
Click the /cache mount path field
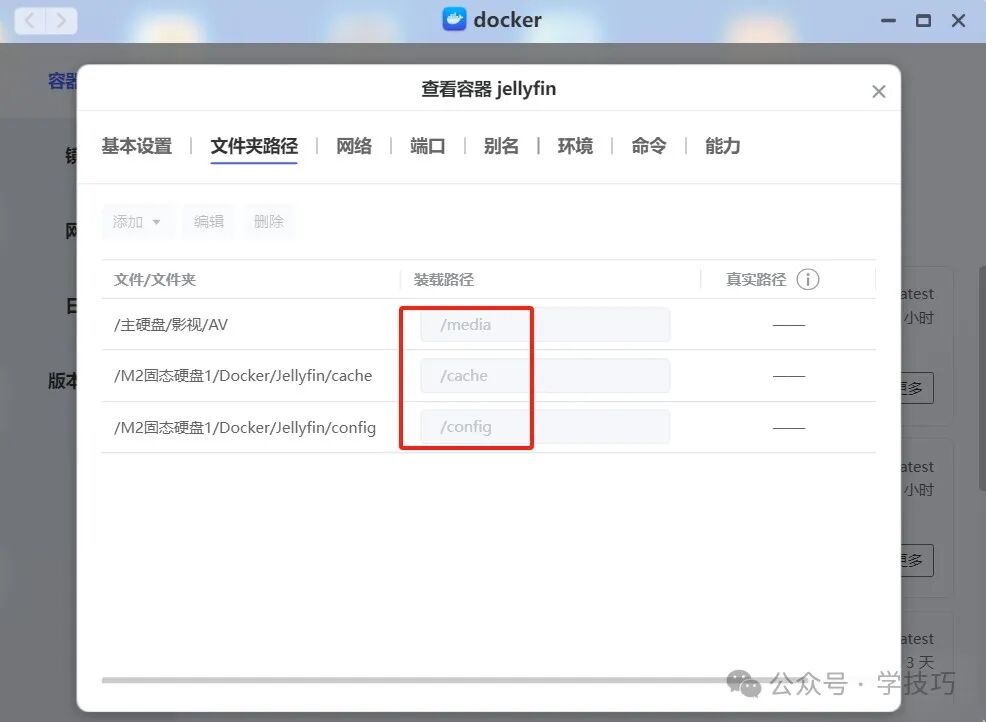coord(545,375)
